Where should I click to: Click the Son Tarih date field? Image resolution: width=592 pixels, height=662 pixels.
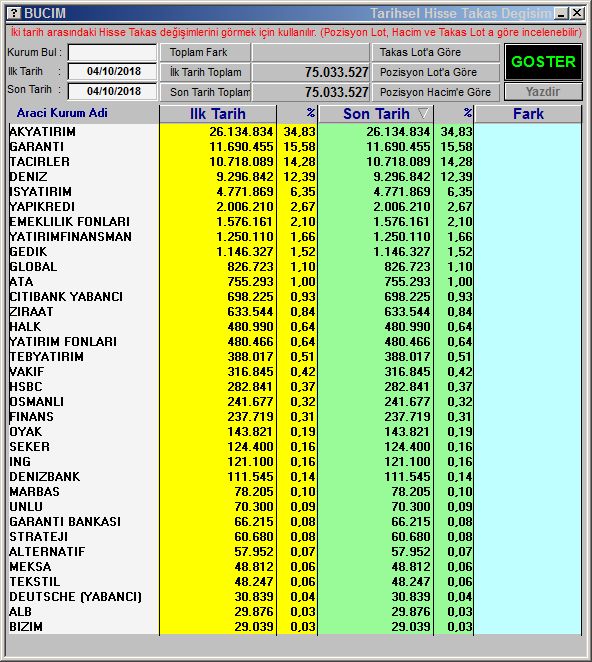(112, 91)
